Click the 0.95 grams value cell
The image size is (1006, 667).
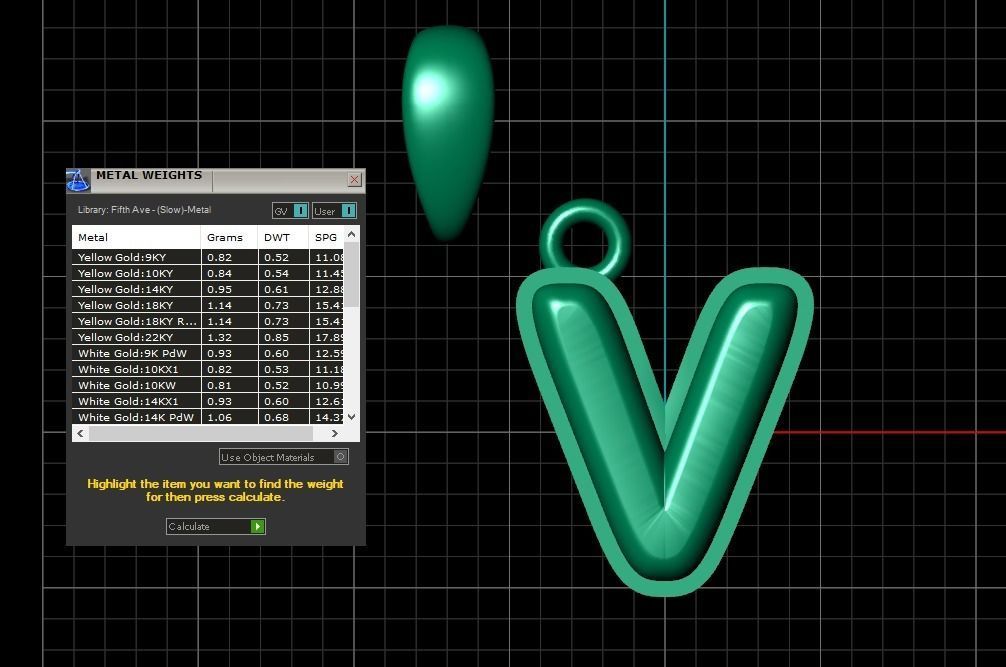pyautogui.click(x=230, y=289)
